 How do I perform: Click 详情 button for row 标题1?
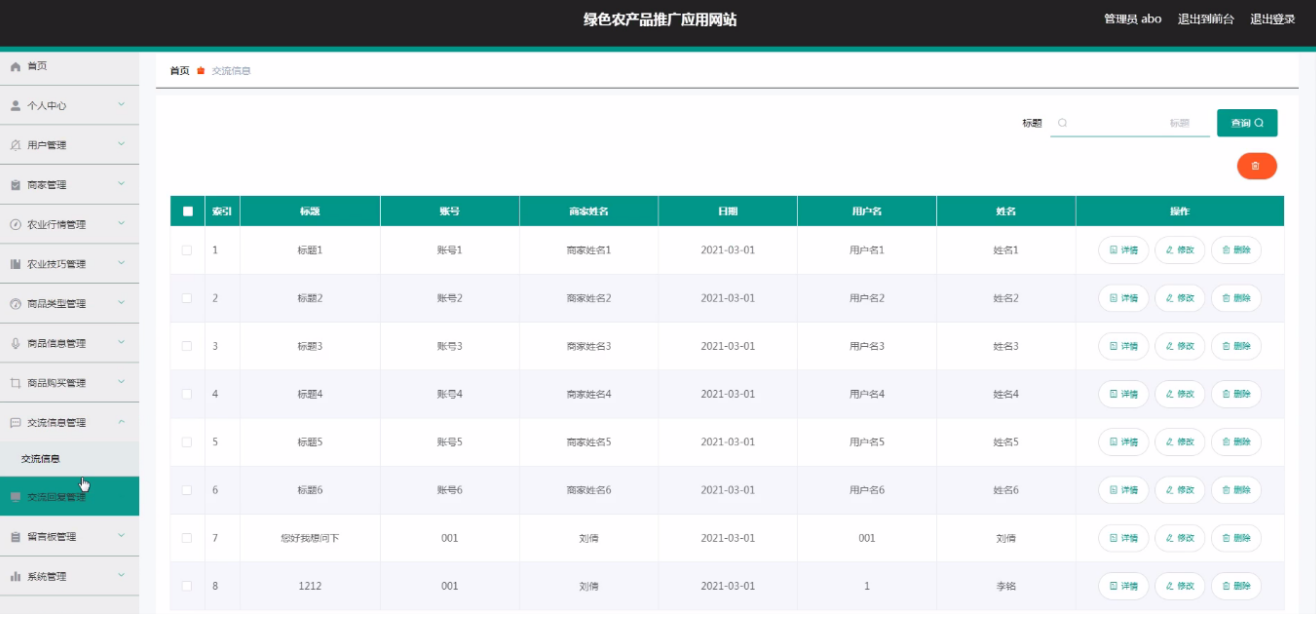coord(1124,250)
